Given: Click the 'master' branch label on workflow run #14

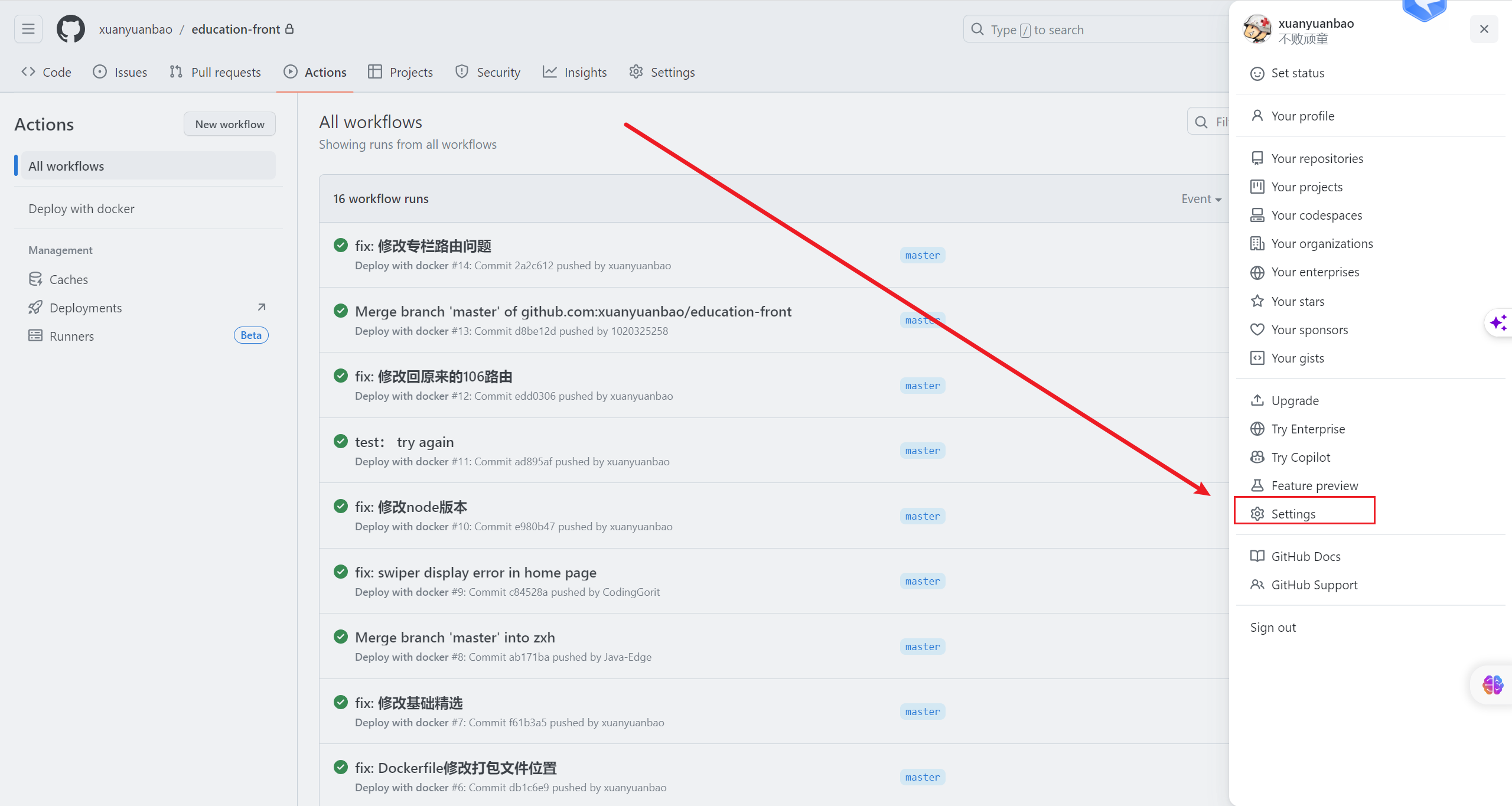Looking at the screenshot, I should [x=922, y=254].
